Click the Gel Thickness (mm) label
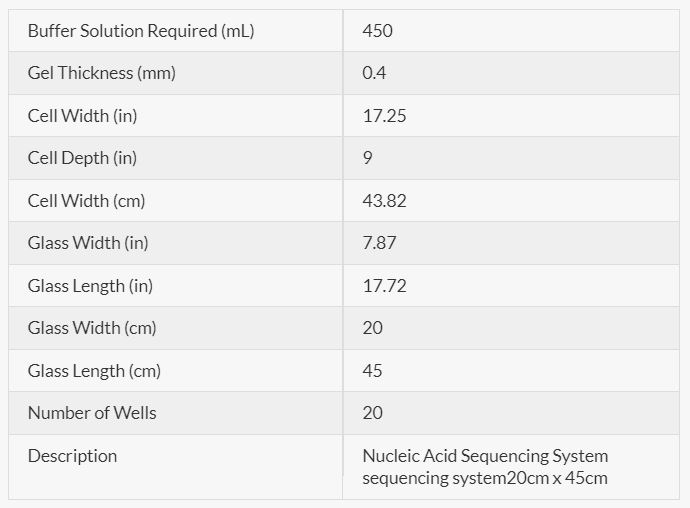The height and width of the screenshot is (508, 690). [102, 73]
